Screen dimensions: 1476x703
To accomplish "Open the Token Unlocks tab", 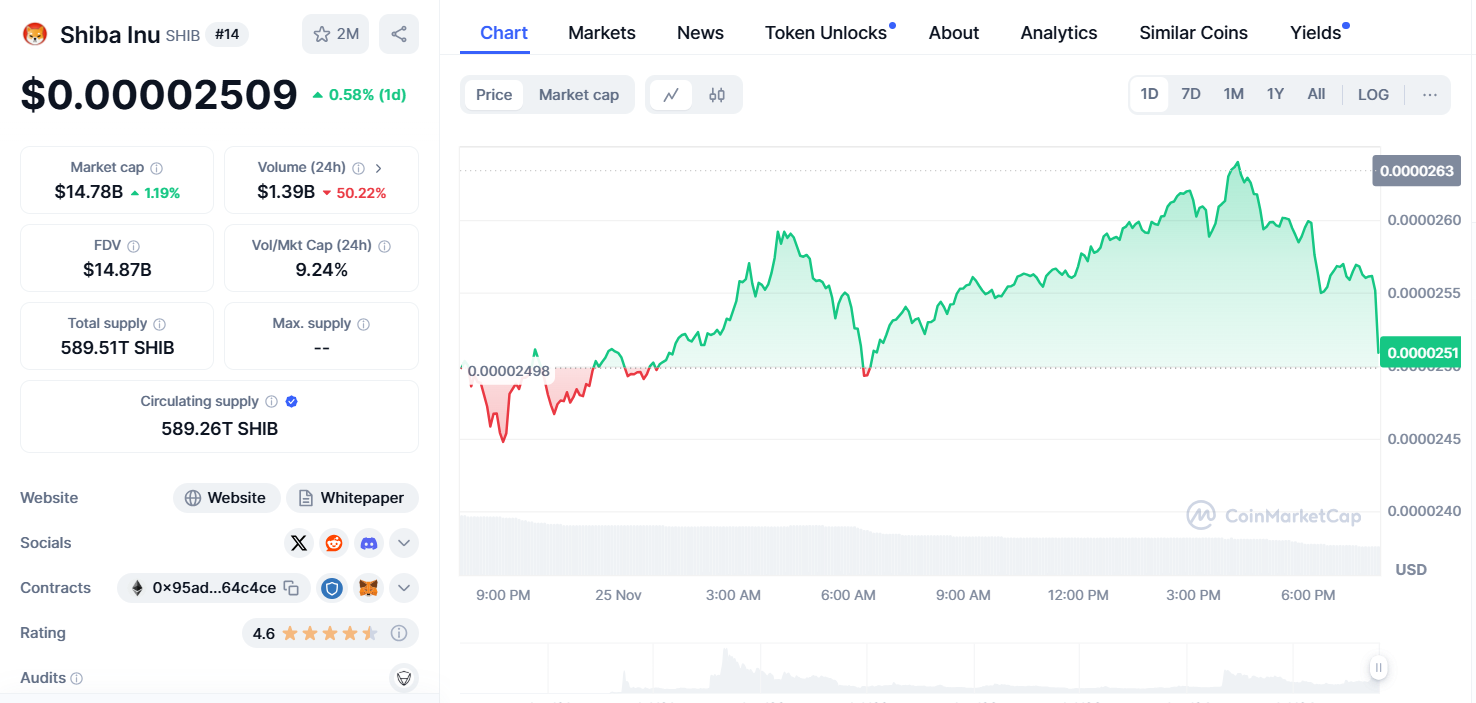I will pos(825,33).
